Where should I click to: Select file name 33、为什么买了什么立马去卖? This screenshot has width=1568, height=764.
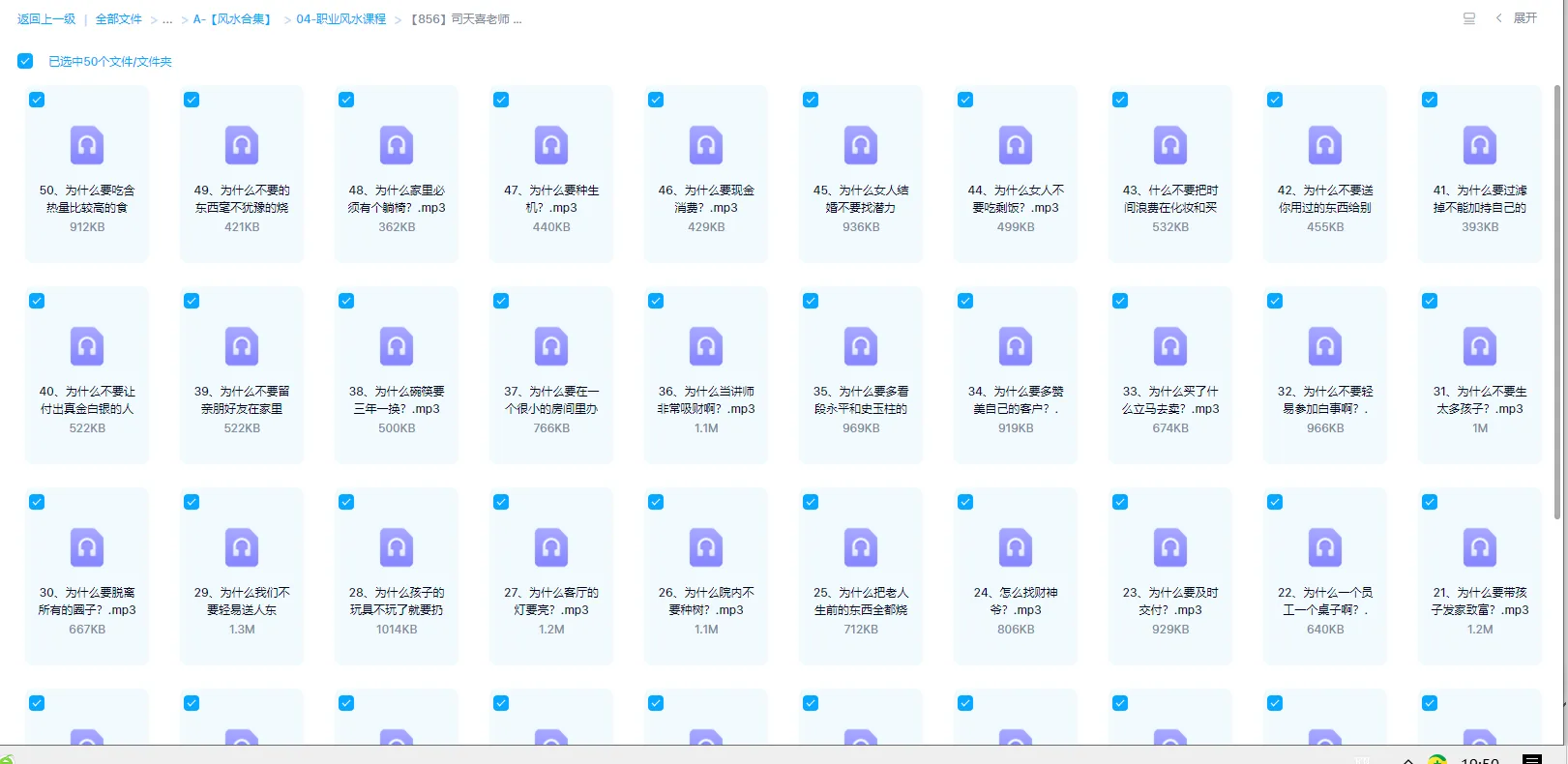(1170, 400)
